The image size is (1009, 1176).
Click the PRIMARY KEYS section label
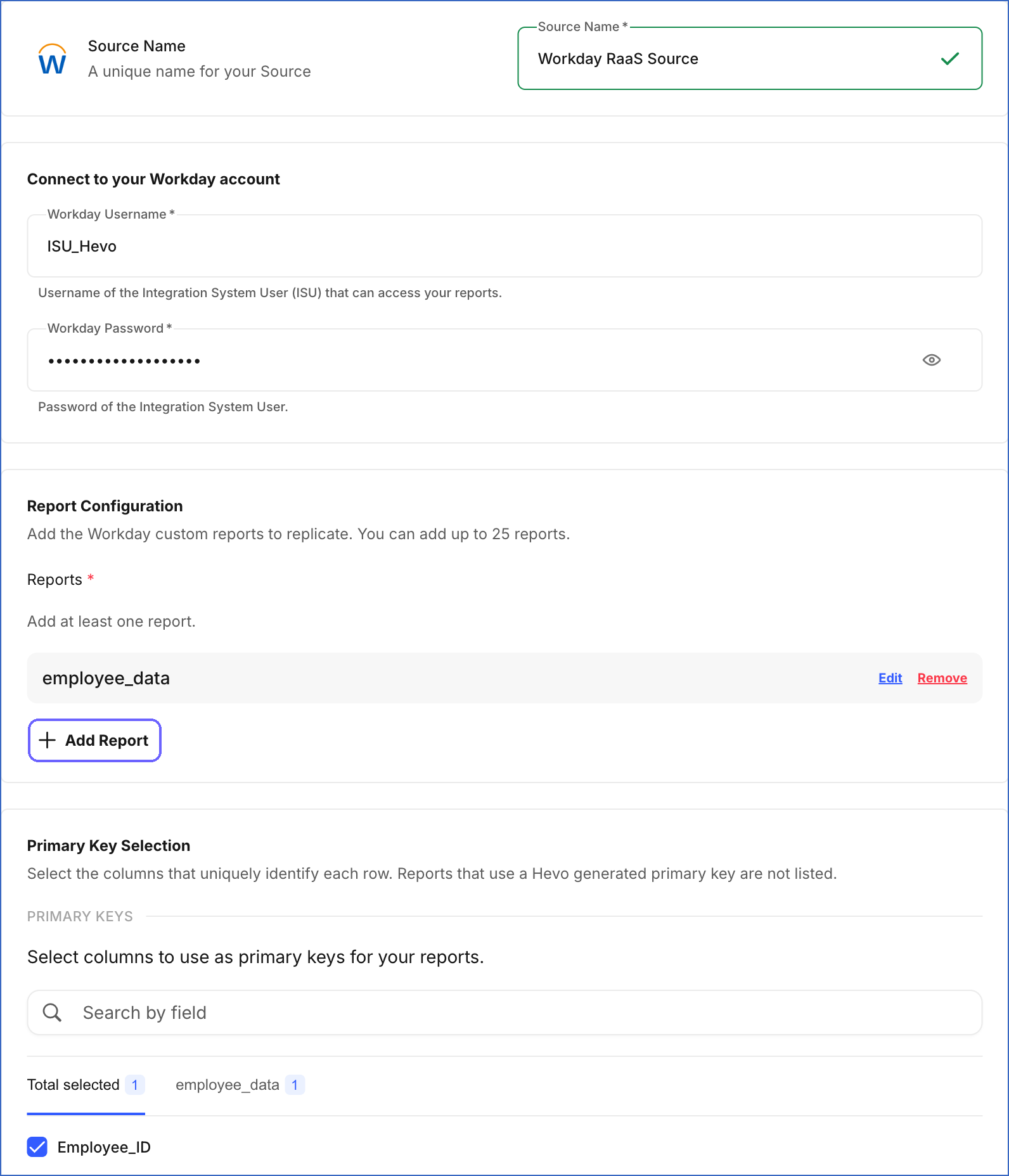pyautogui.click(x=80, y=916)
